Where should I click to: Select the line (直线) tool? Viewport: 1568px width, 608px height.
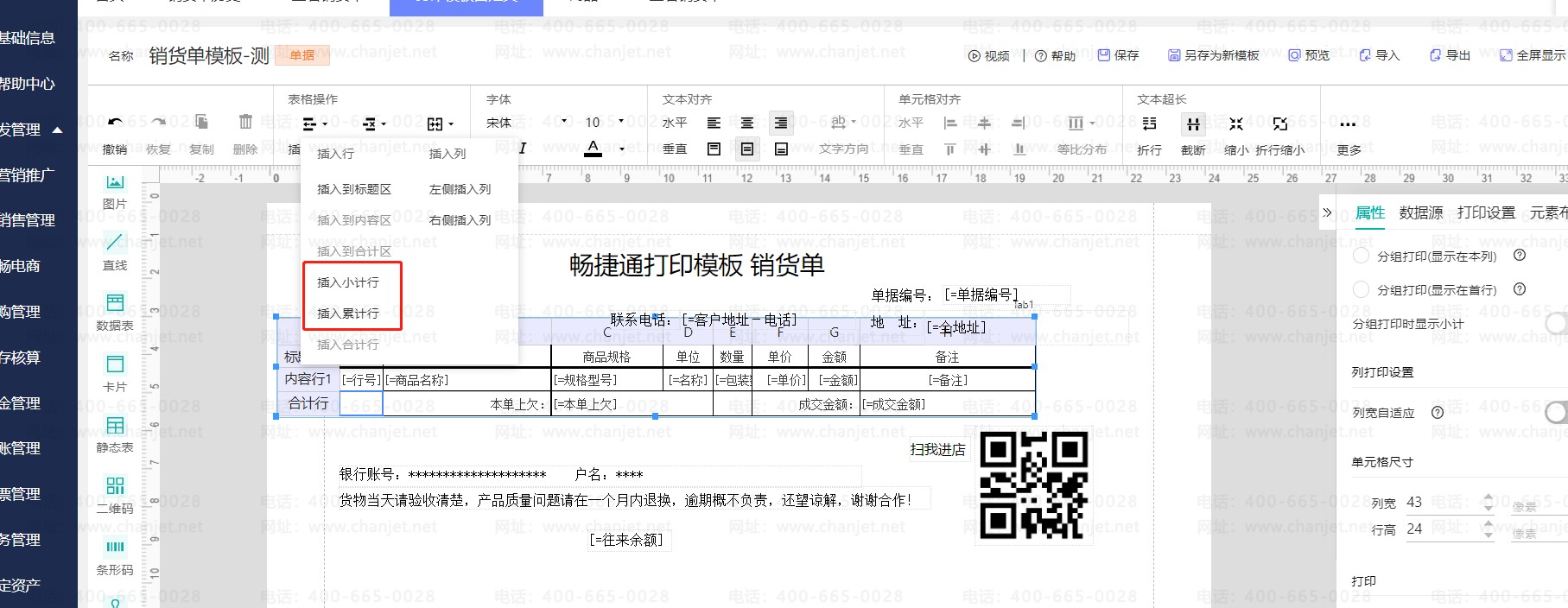115,252
